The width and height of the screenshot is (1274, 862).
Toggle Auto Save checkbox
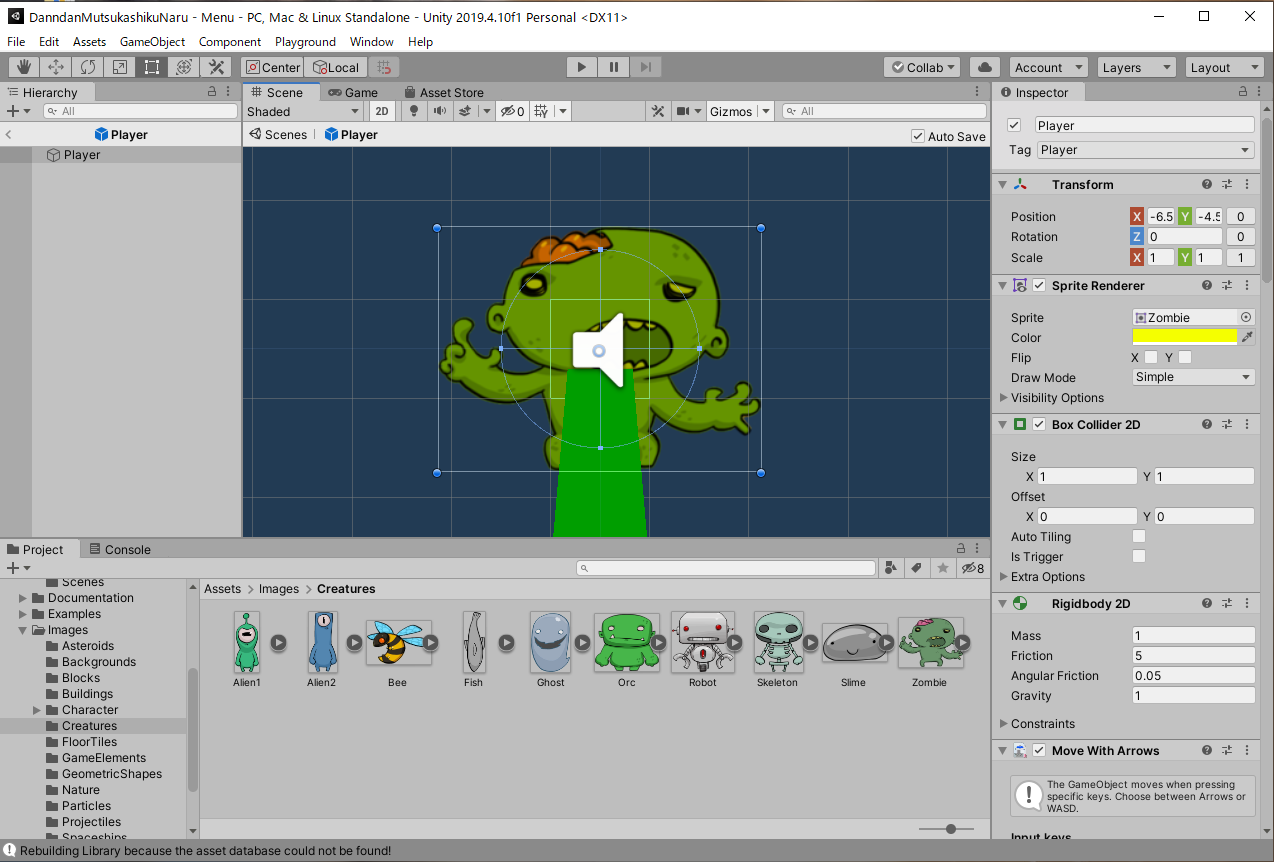(x=918, y=136)
